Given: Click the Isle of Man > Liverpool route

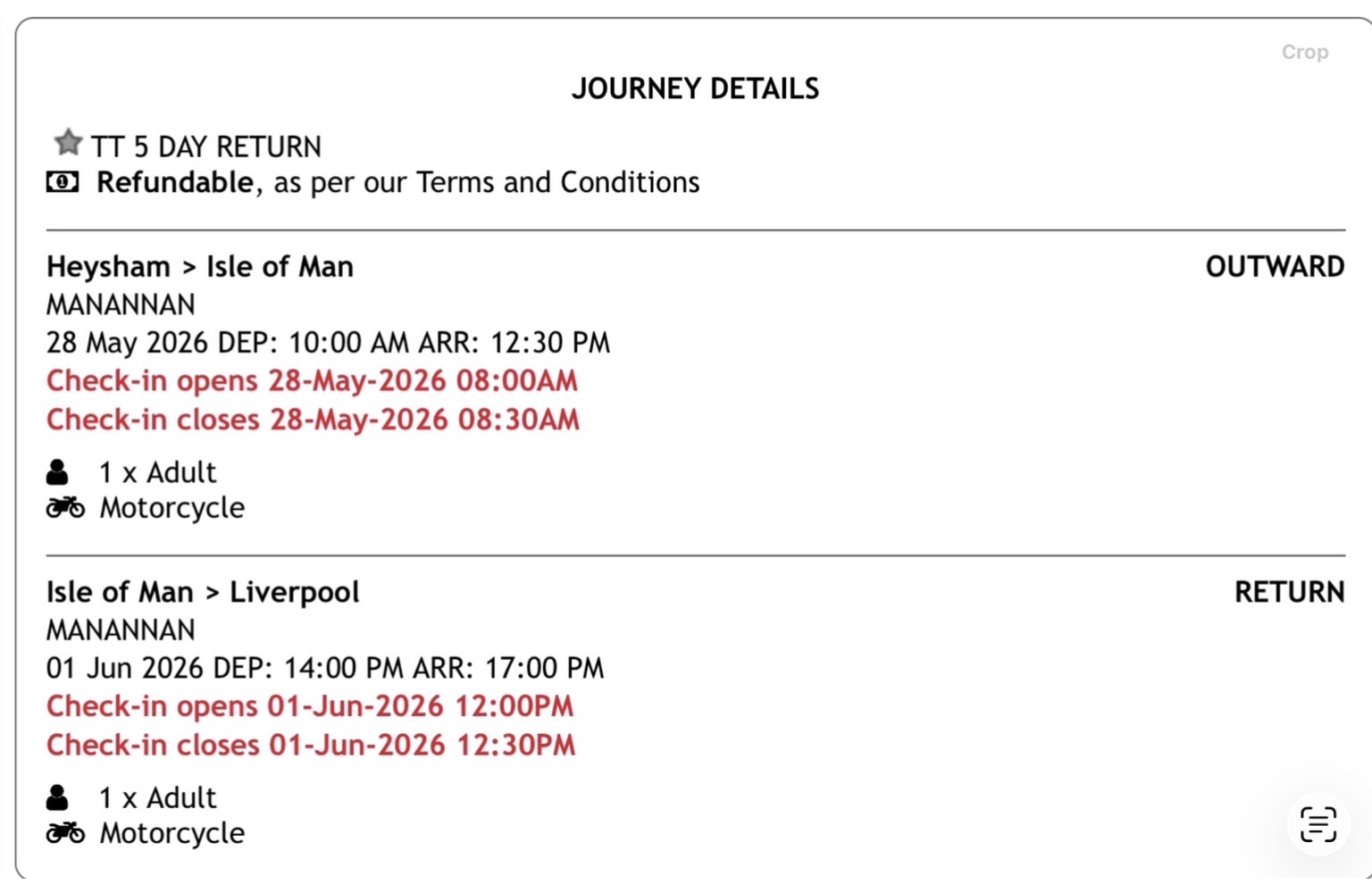Looking at the screenshot, I should pyautogui.click(x=203, y=592).
